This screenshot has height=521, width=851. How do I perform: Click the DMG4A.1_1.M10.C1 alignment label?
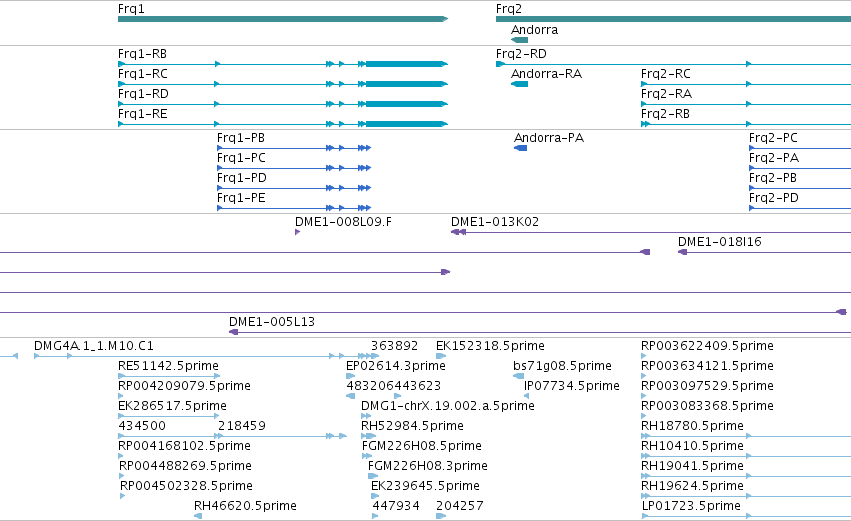coord(94,346)
